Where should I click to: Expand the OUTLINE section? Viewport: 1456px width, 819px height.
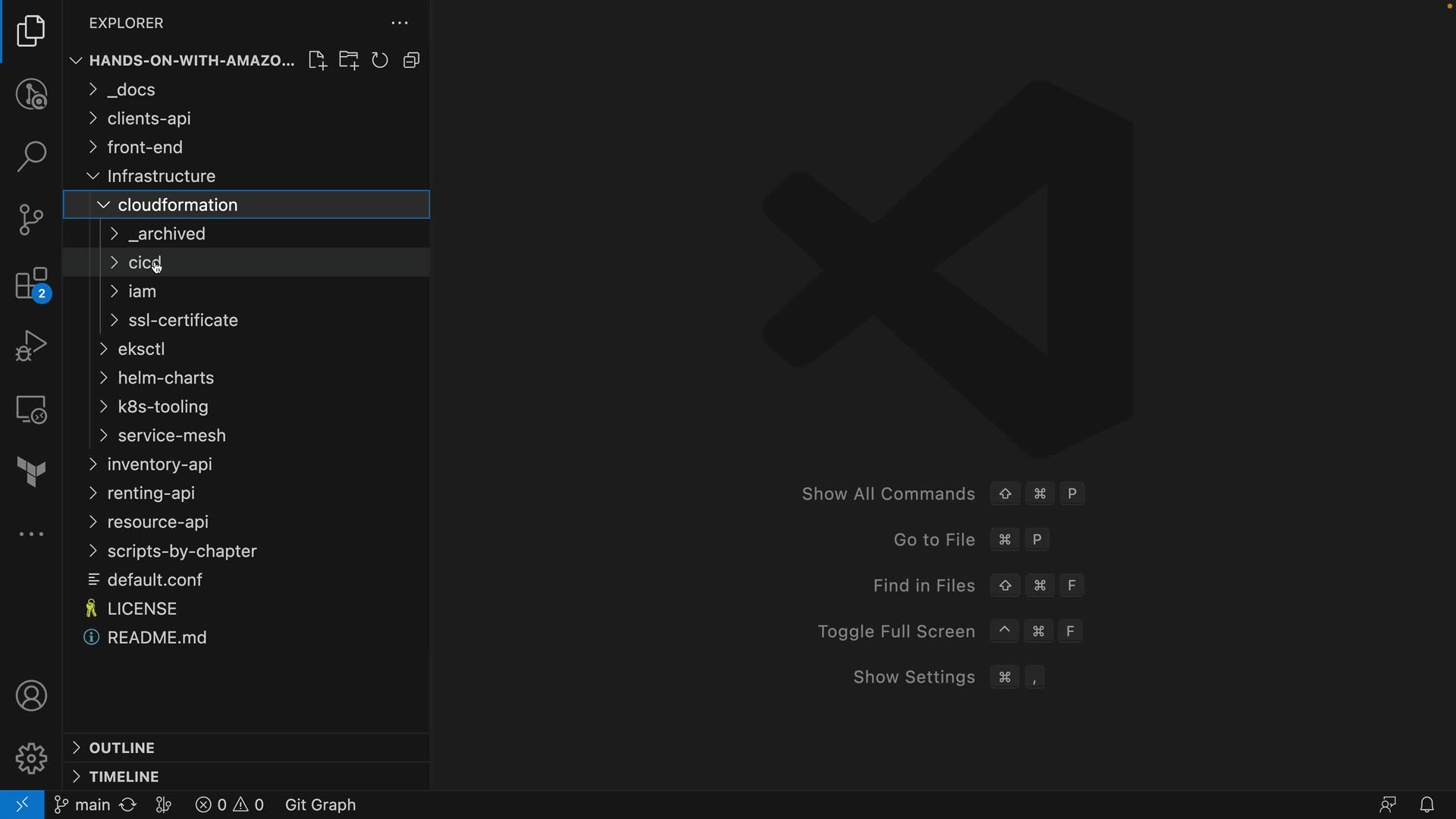(121, 748)
